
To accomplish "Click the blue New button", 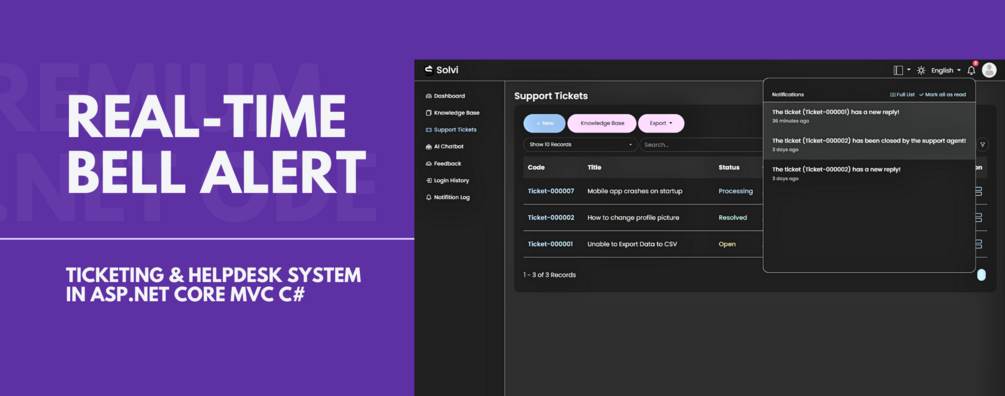I will tap(544, 123).
